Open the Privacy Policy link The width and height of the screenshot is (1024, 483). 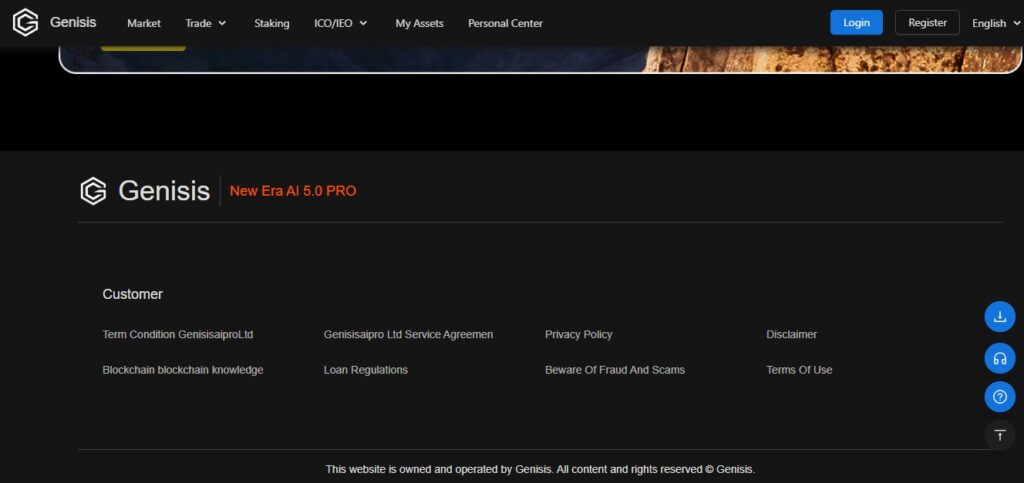[578, 334]
